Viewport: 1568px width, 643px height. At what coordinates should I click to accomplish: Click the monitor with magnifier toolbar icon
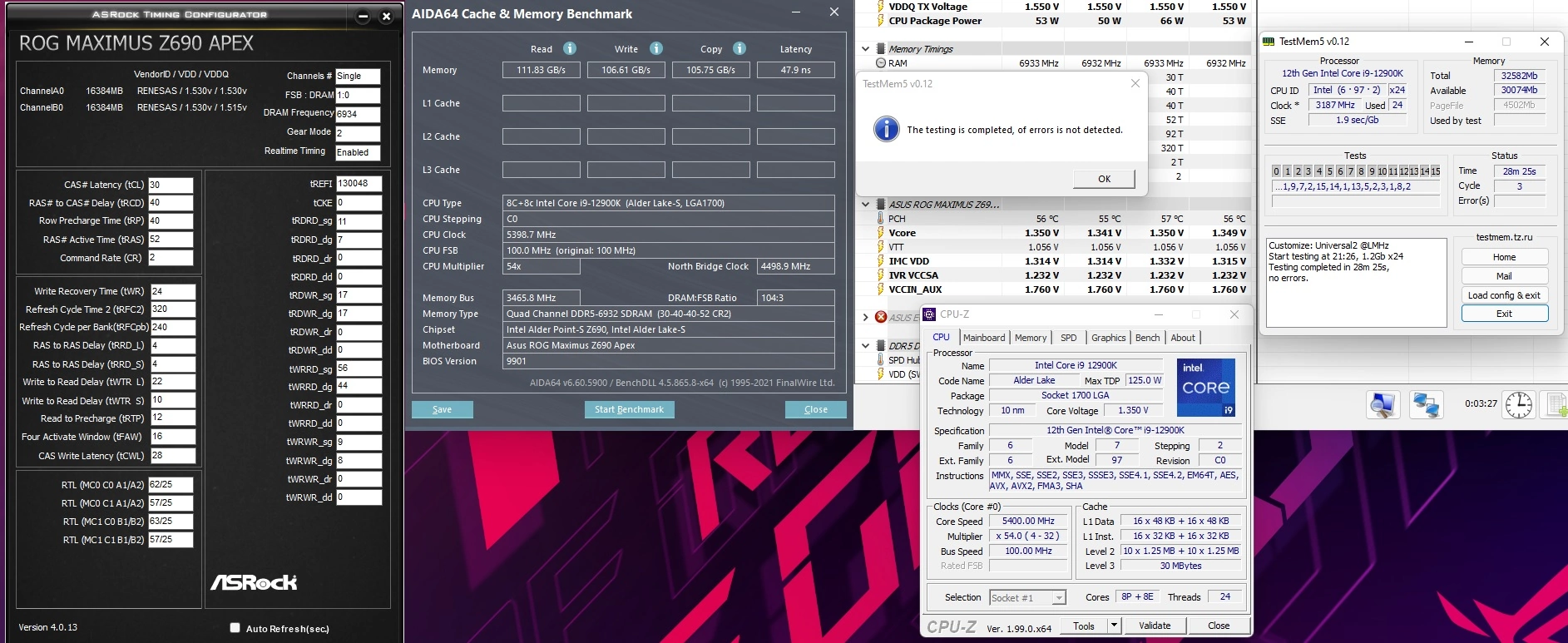click(1383, 404)
